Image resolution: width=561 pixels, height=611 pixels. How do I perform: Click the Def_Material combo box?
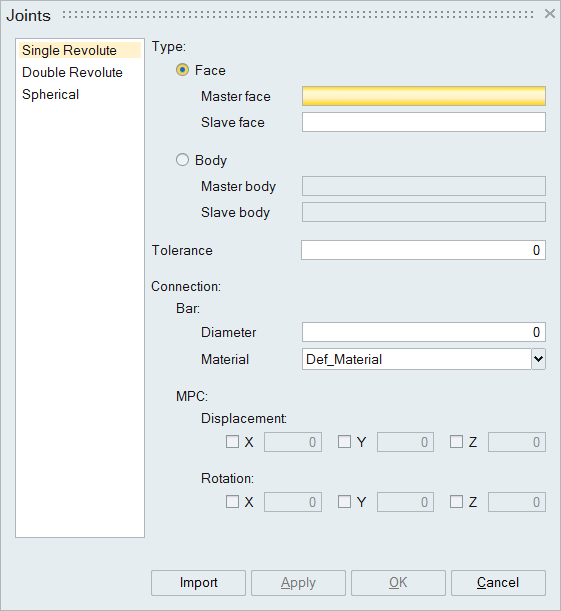click(x=416, y=359)
